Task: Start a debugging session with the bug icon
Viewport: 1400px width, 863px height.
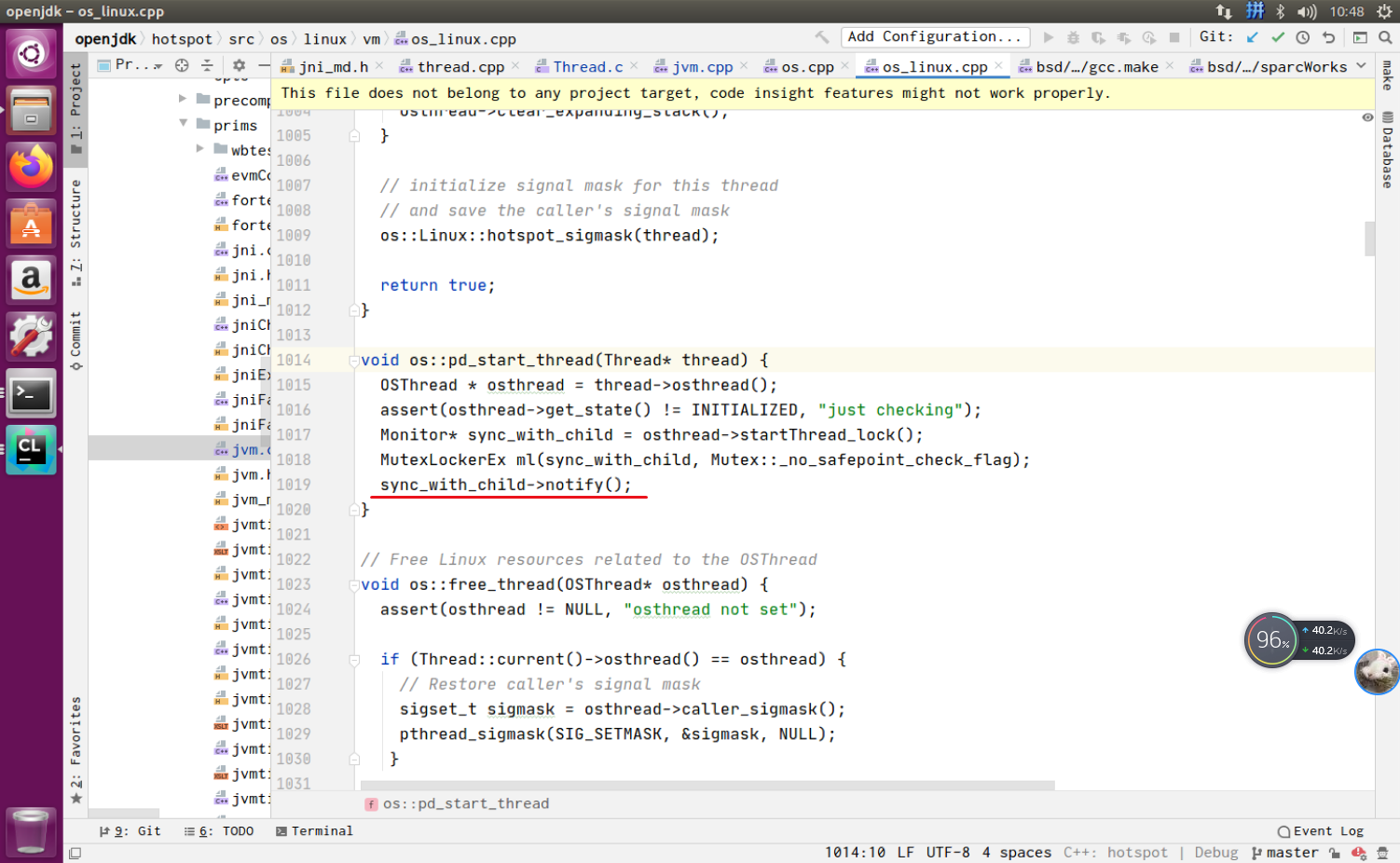Action: point(1074,36)
